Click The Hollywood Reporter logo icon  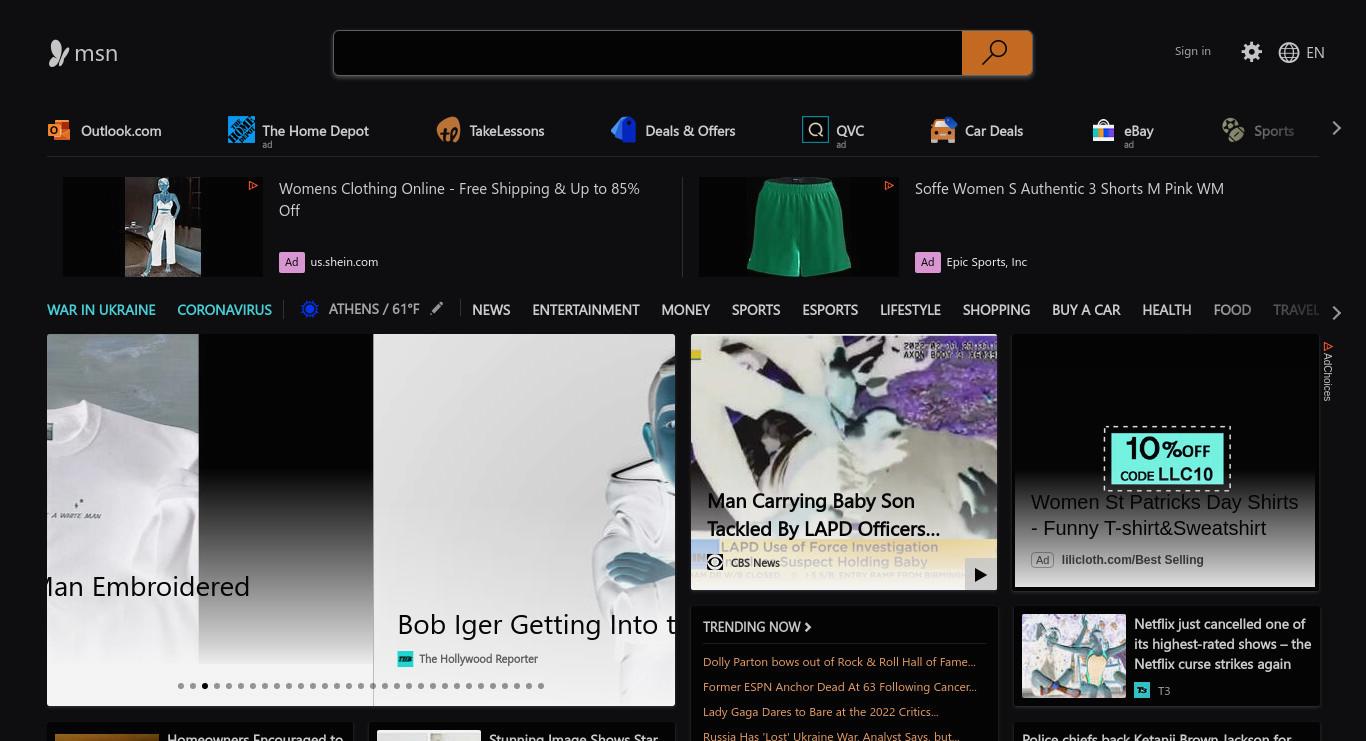tap(405, 658)
